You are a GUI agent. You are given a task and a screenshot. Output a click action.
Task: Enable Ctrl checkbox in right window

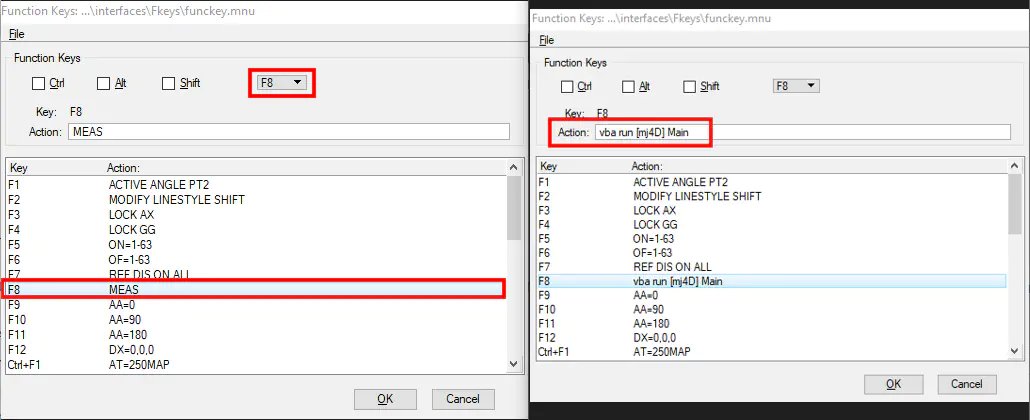(x=568, y=87)
